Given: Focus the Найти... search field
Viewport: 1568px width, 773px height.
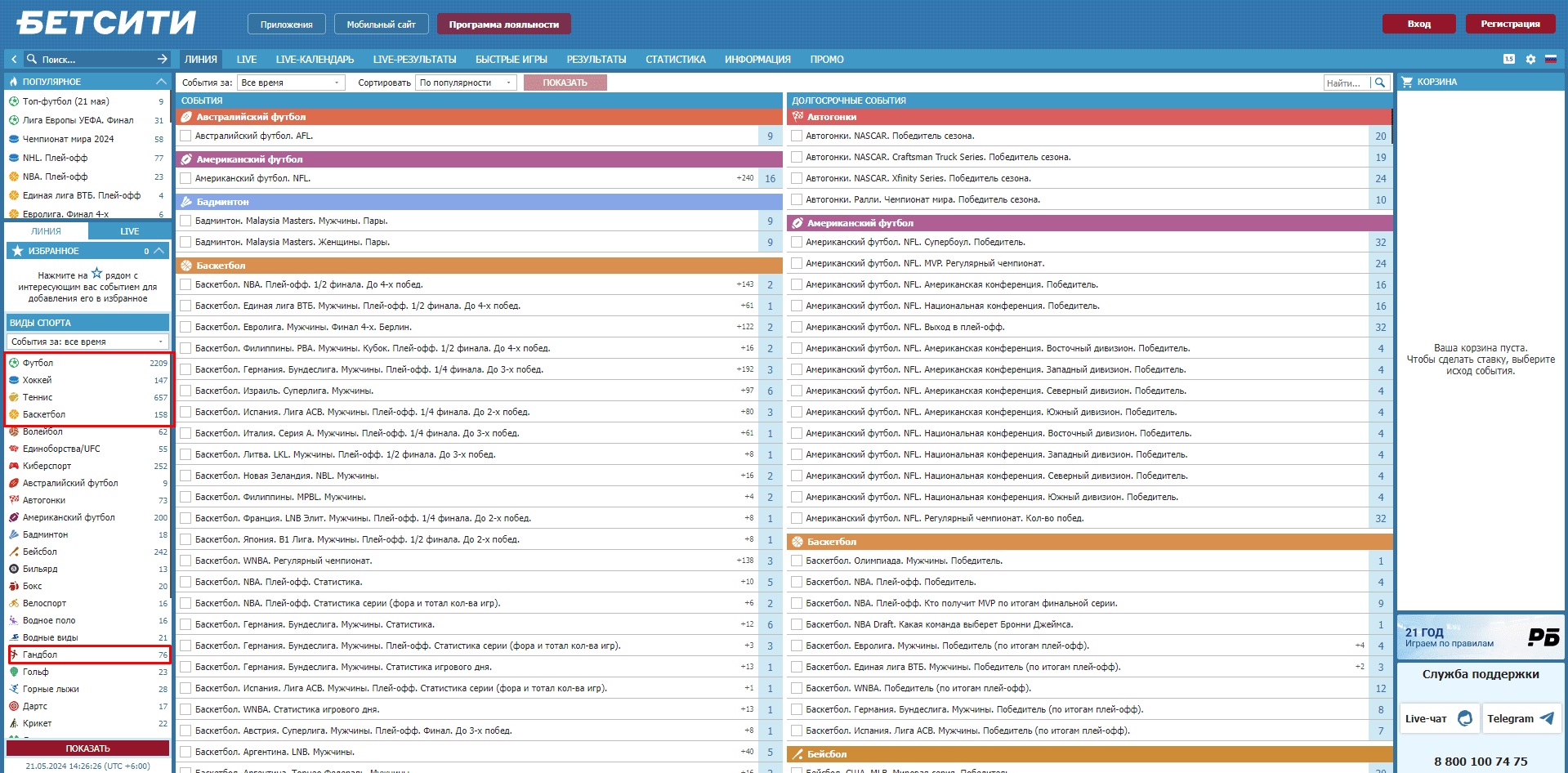Looking at the screenshot, I should coord(1347,83).
